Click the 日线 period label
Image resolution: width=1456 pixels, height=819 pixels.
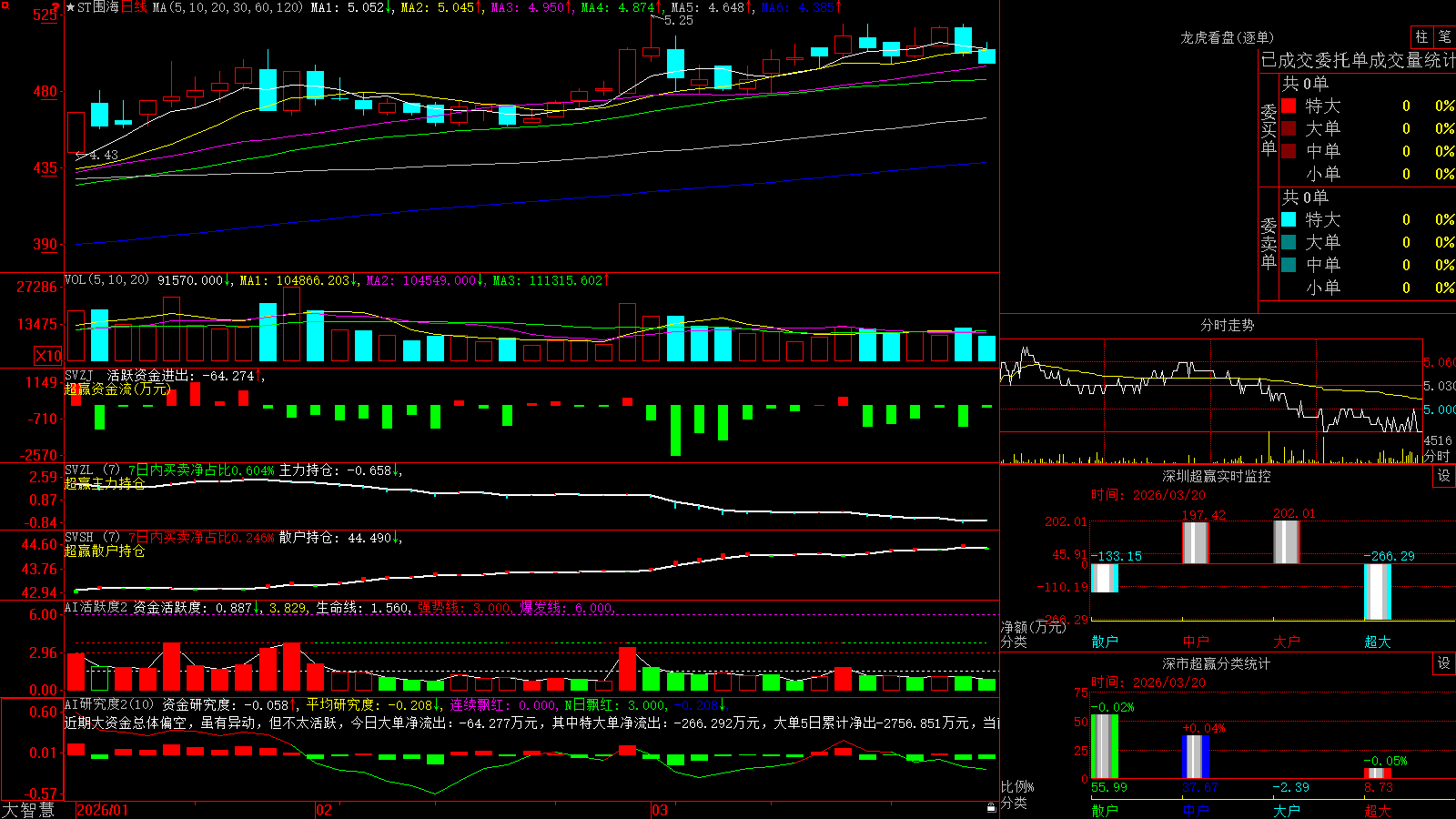[x=134, y=7]
